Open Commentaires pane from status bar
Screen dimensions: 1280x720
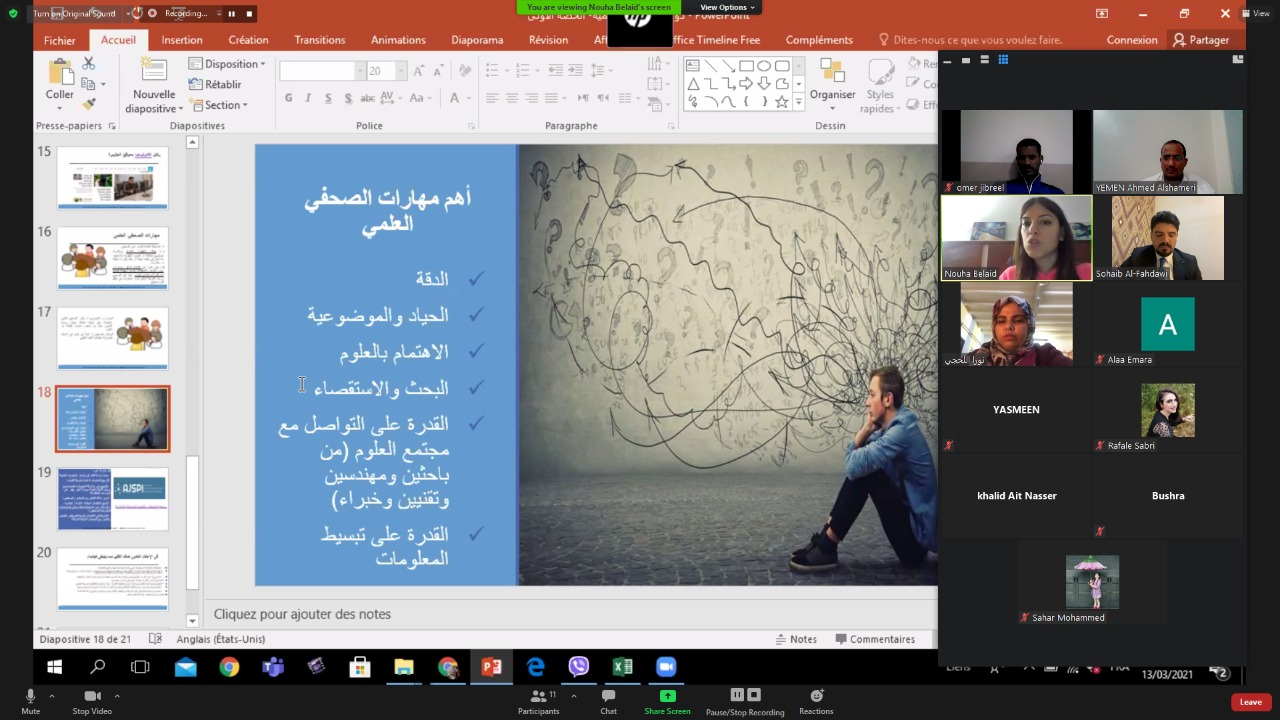click(874, 639)
